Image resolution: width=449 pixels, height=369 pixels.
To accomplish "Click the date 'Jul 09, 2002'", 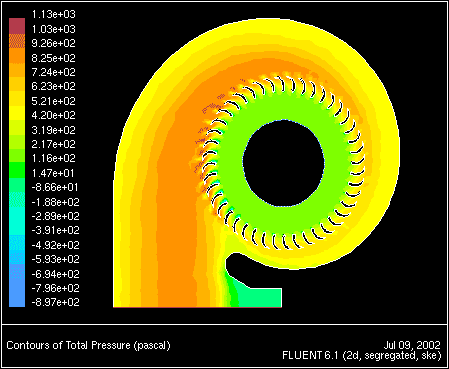I will pos(412,345).
